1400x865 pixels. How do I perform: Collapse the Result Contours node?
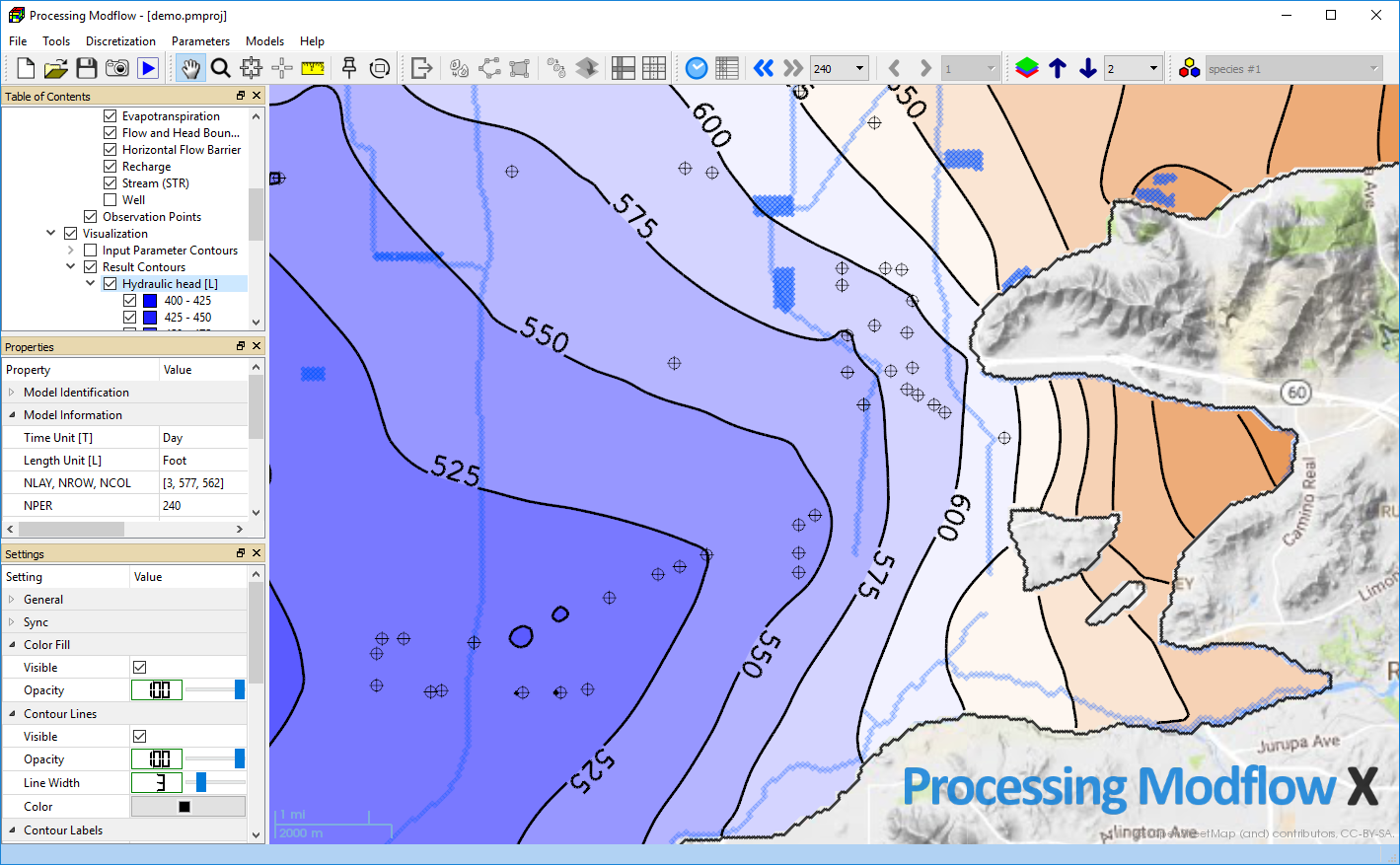point(71,267)
